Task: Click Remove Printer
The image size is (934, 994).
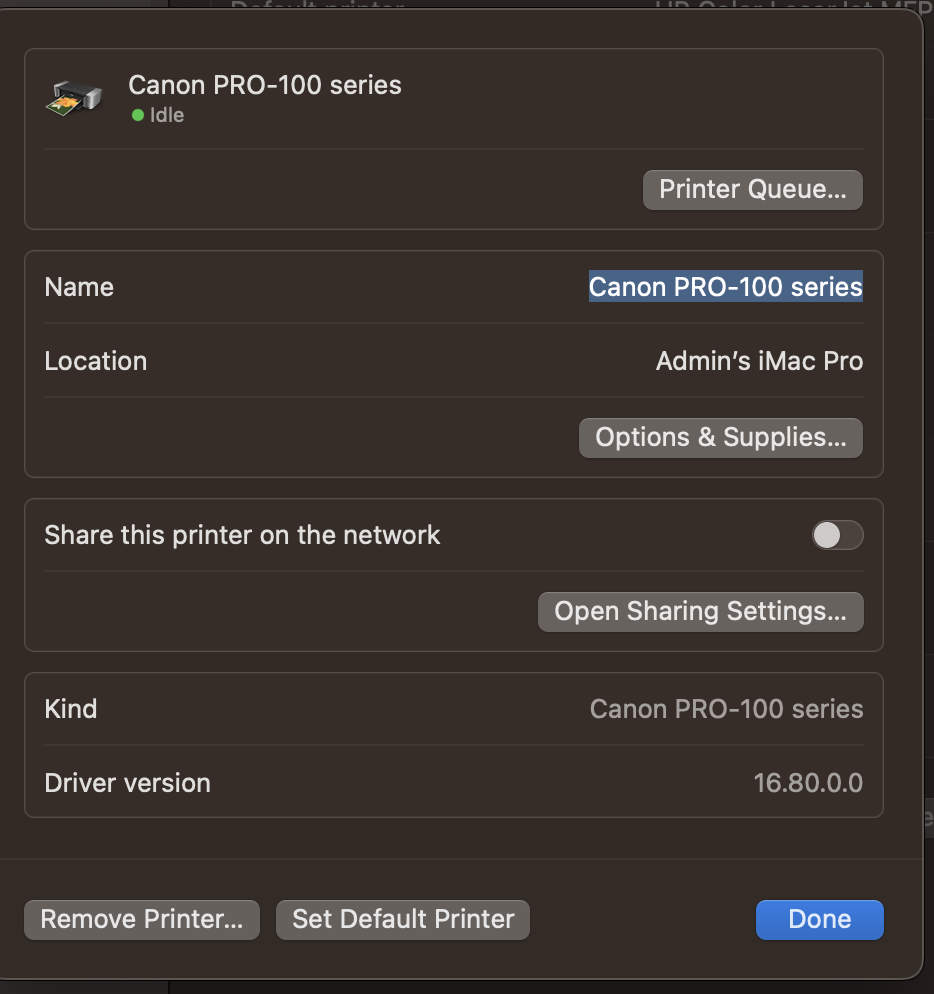Action: (x=141, y=919)
